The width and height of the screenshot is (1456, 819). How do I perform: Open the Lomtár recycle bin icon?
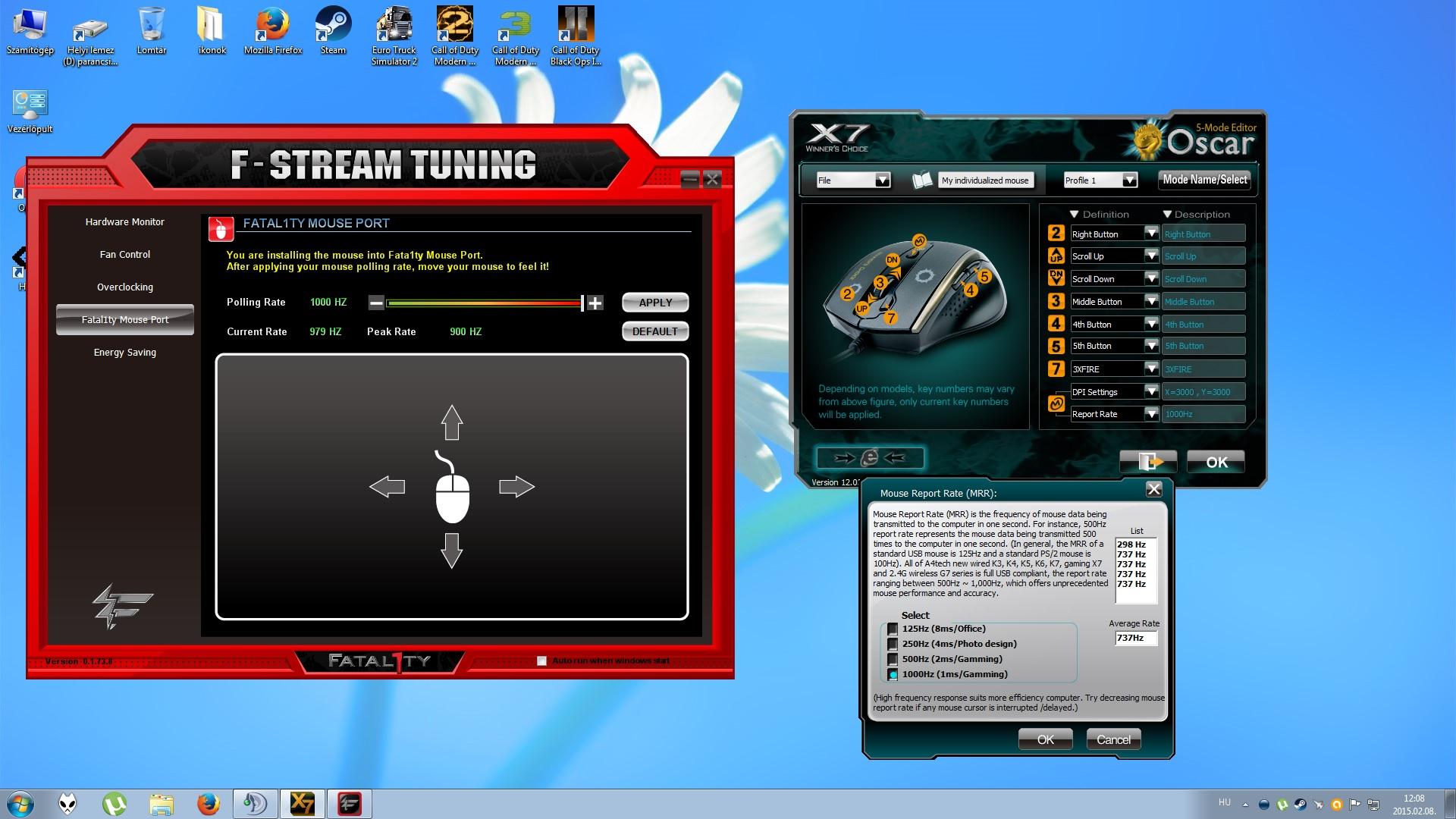pyautogui.click(x=152, y=30)
